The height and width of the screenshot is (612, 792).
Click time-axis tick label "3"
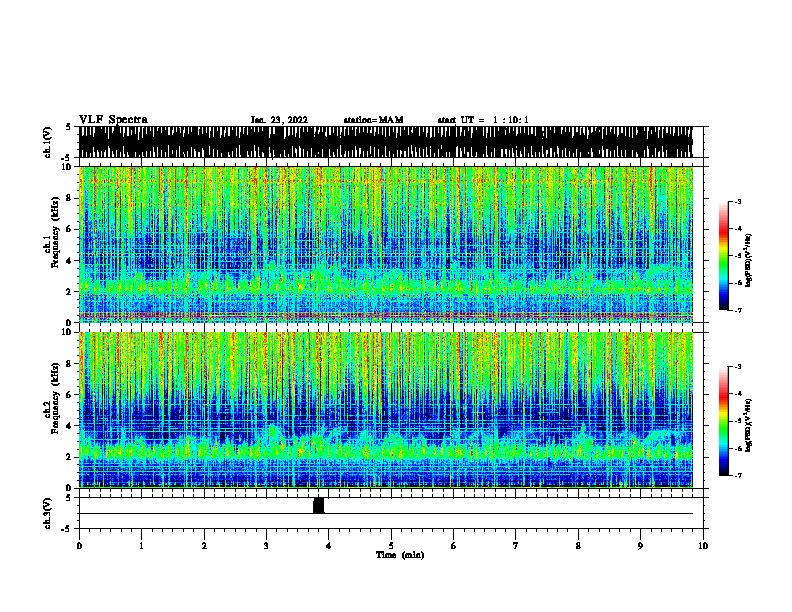click(266, 546)
